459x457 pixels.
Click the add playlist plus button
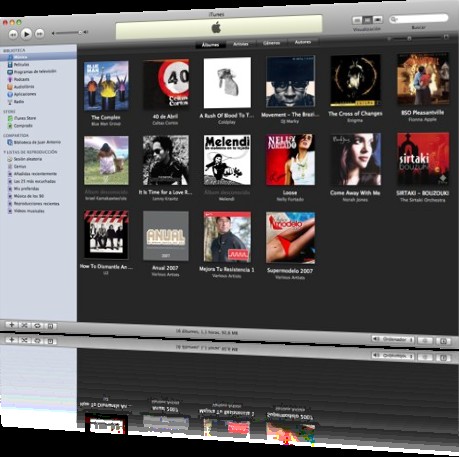tap(11, 325)
